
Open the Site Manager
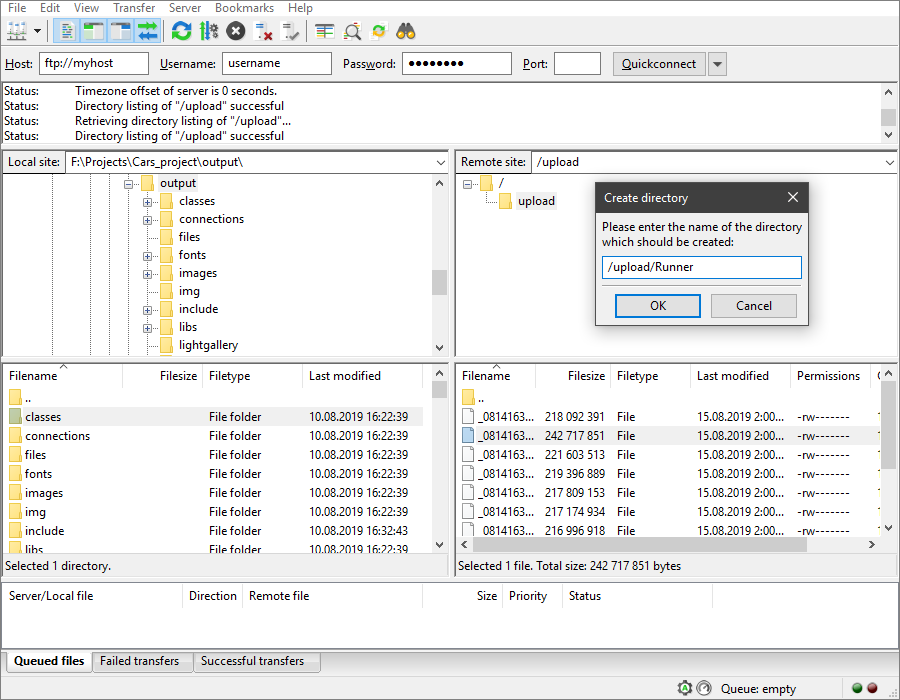pos(14,31)
